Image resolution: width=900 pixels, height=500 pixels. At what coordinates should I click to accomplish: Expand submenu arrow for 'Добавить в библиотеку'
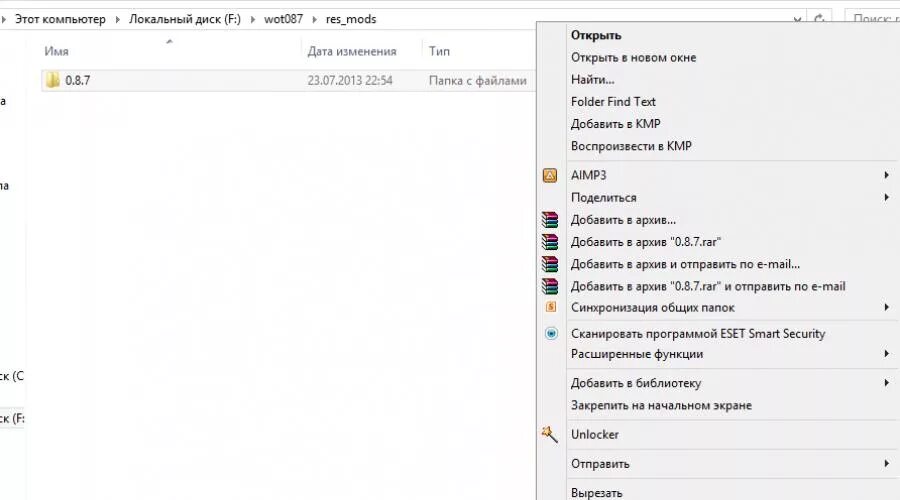887,383
